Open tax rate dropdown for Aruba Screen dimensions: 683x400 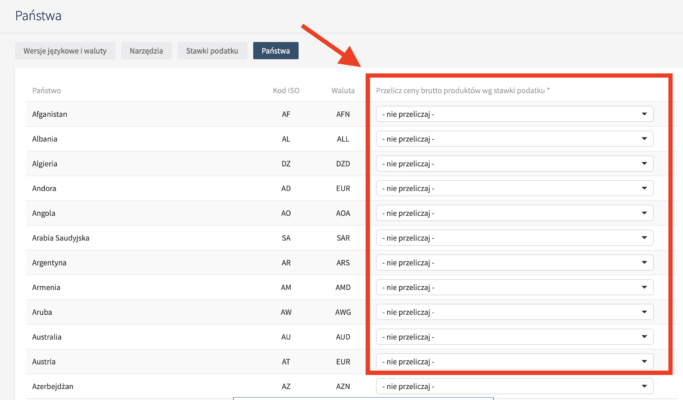pos(514,311)
